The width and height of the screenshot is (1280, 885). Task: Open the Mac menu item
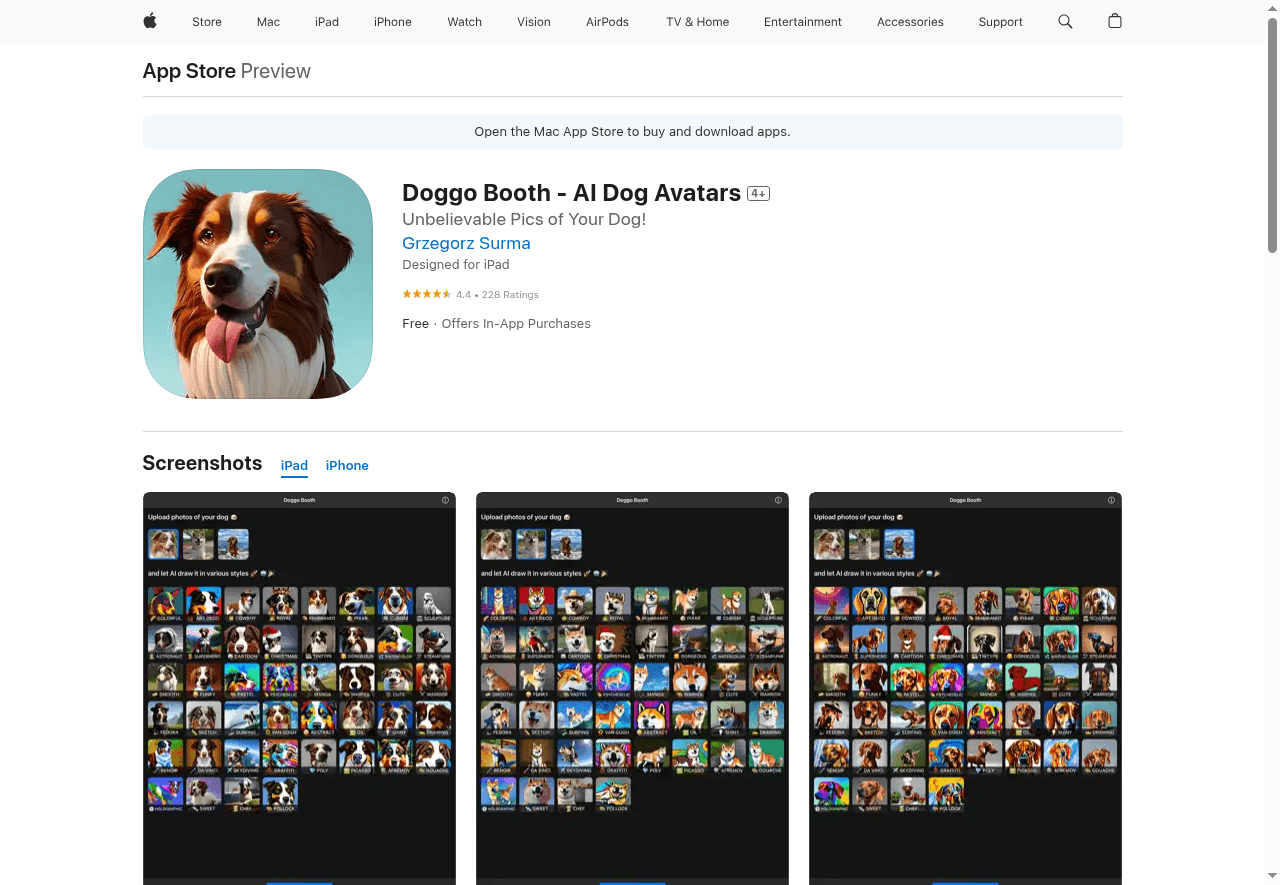point(268,22)
